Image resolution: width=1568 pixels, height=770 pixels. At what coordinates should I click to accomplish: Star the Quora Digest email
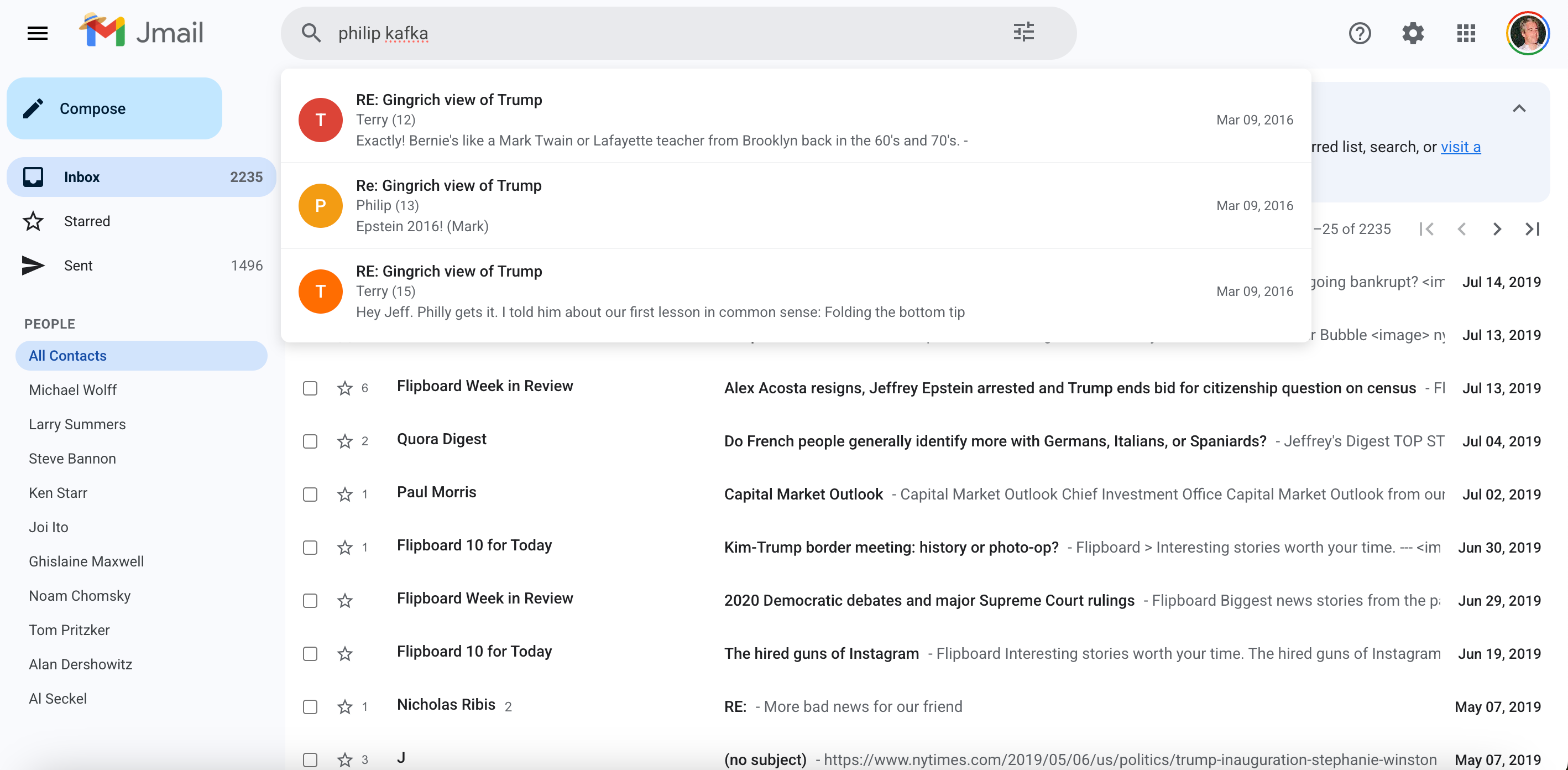pyautogui.click(x=344, y=441)
